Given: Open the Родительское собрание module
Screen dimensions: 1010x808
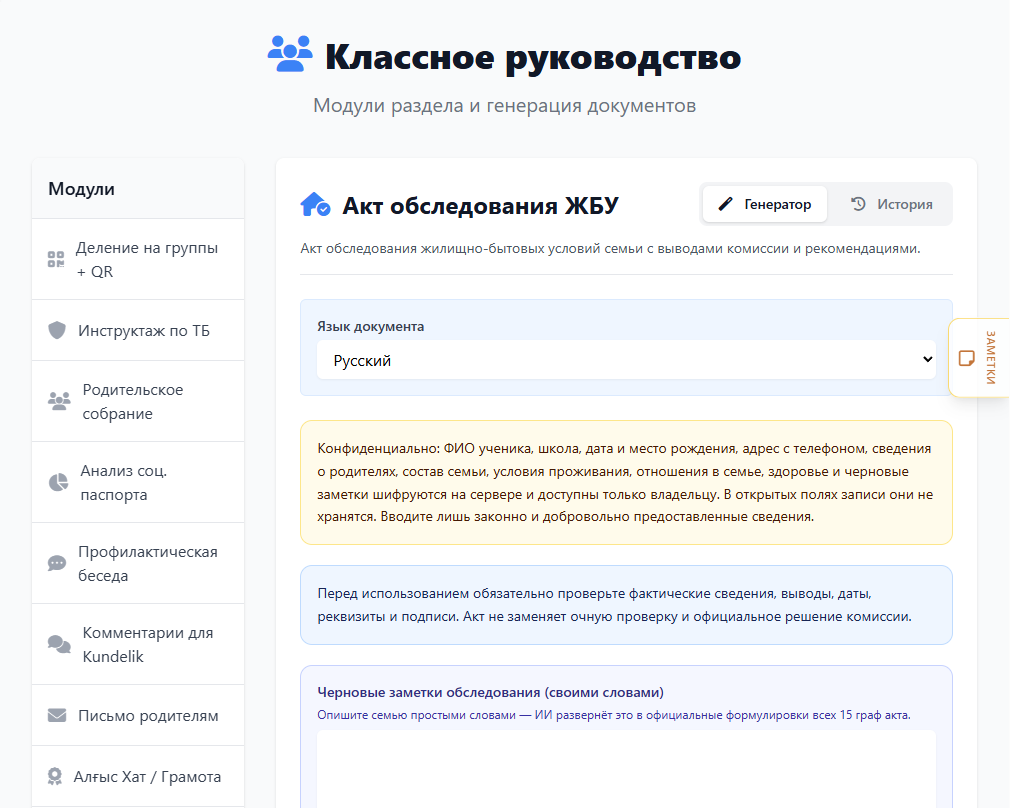Looking at the screenshot, I should pyautogui.click(x=138, y=401).
